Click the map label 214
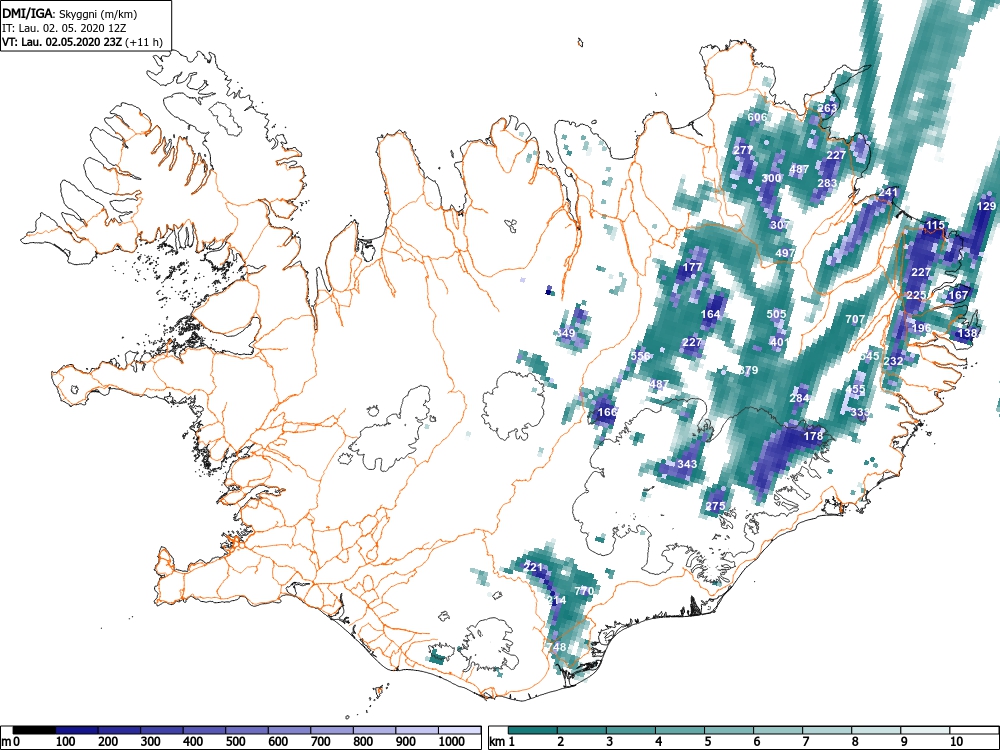 click(556, 600)
